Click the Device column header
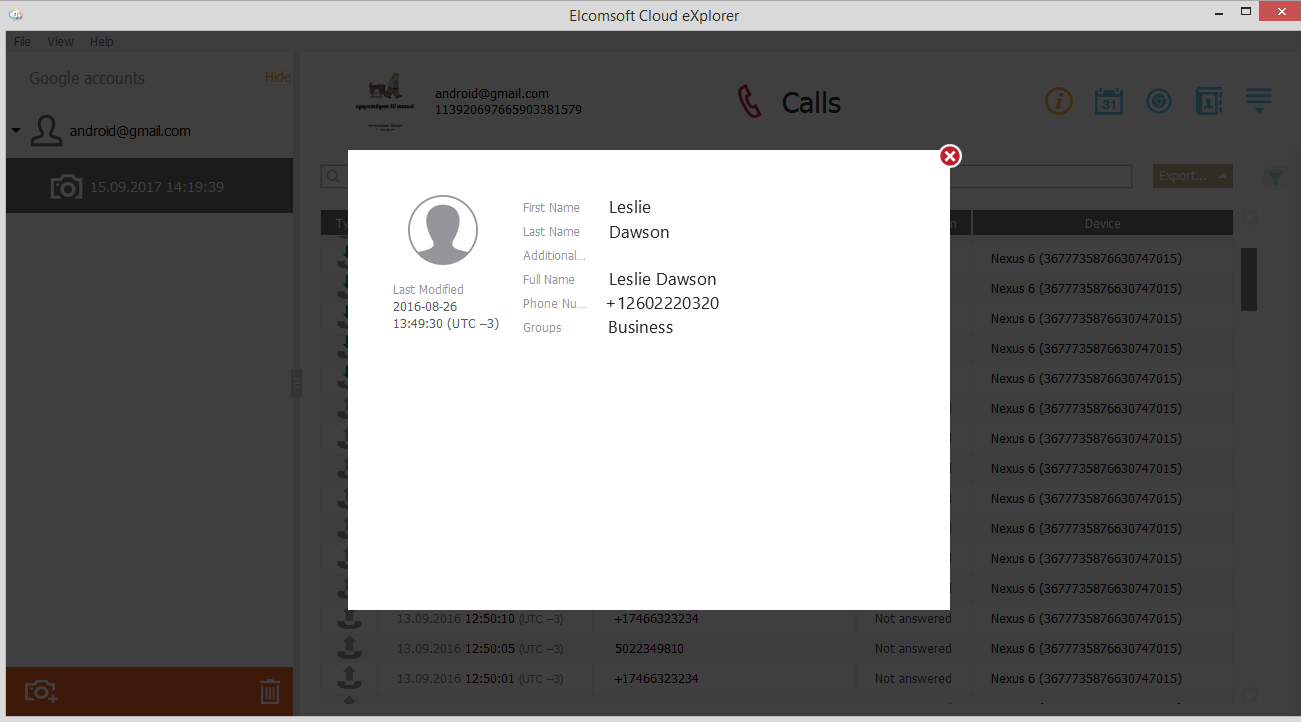The height and width of the screenshot is (722, 1301). click(1102, 223)
